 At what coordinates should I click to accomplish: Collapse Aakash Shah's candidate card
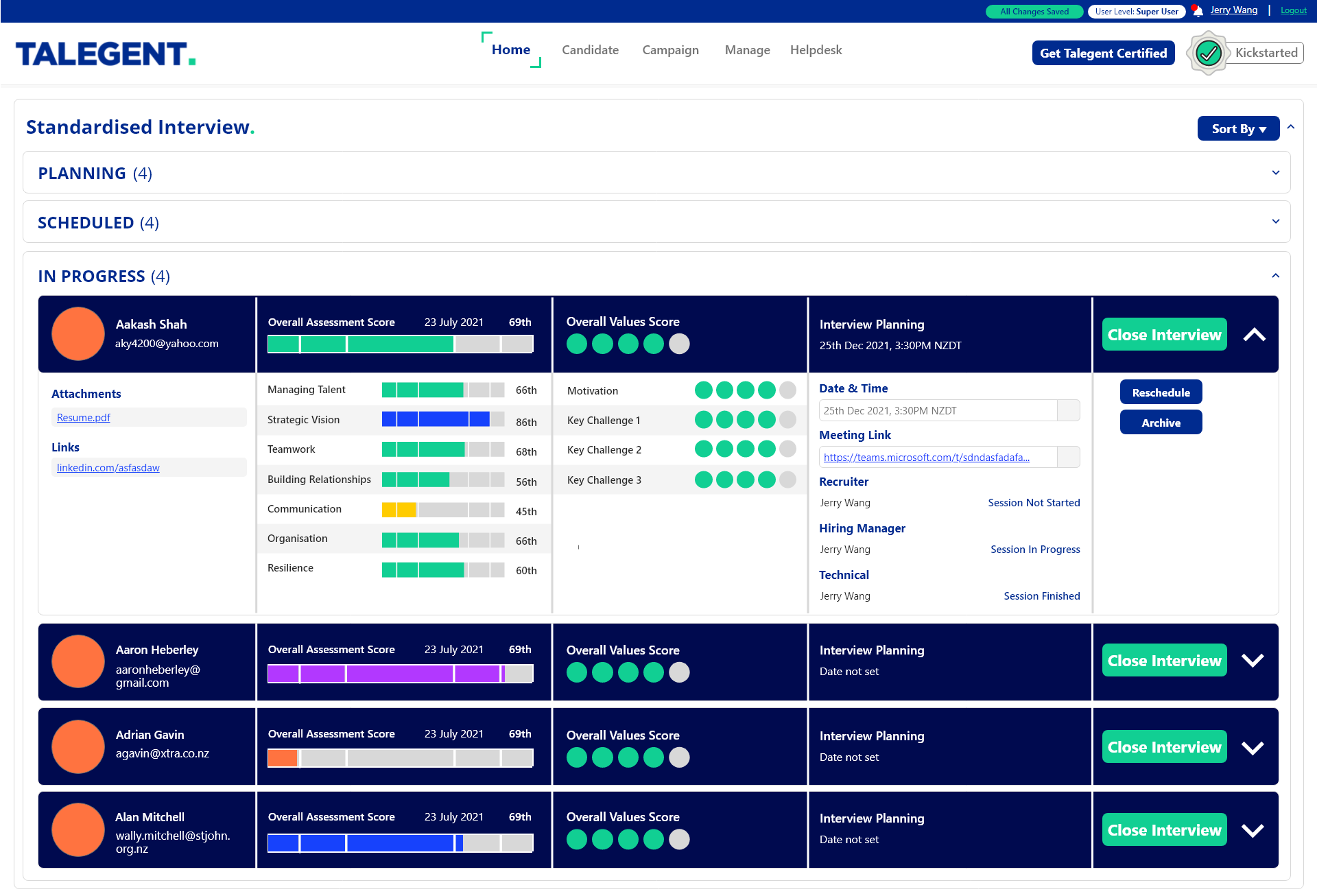1255,335
